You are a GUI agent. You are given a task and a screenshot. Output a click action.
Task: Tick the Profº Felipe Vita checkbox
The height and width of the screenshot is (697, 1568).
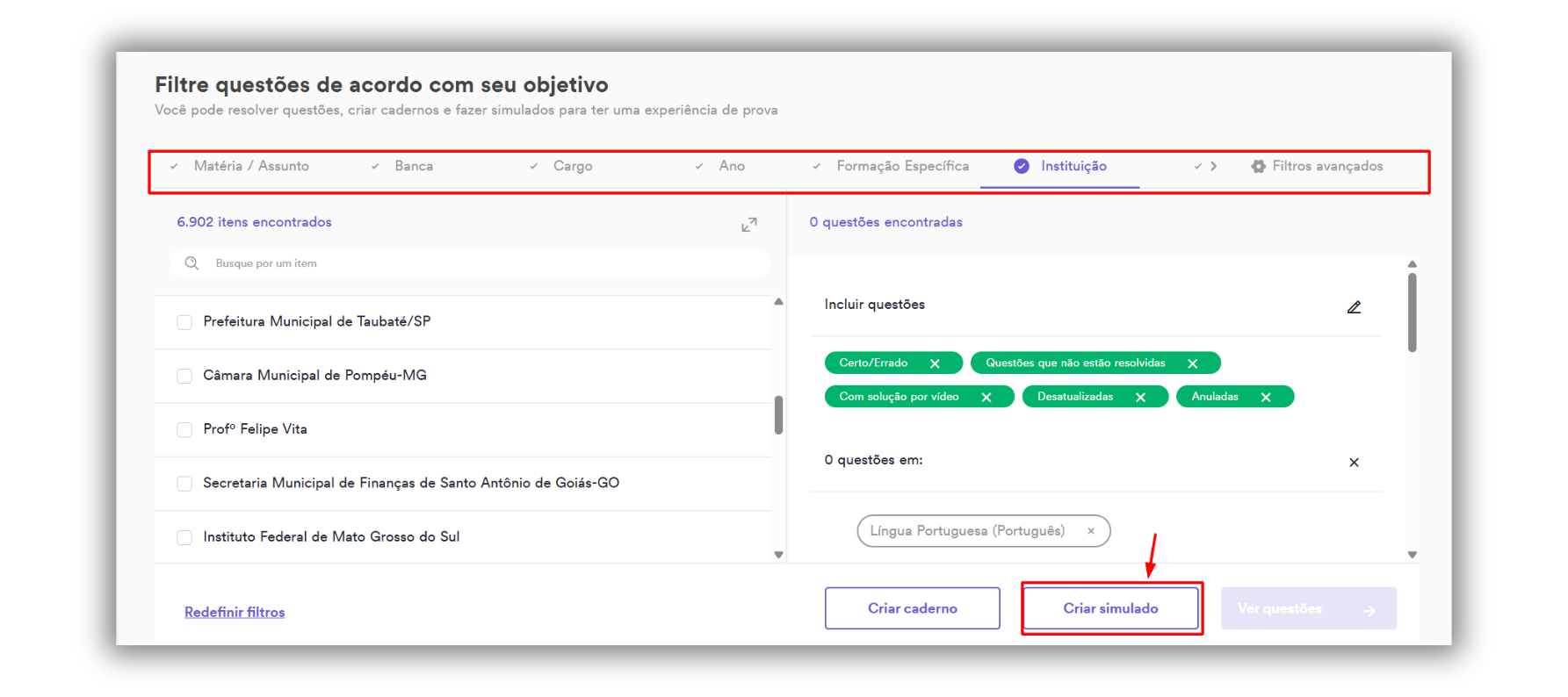tap(184, 429)
